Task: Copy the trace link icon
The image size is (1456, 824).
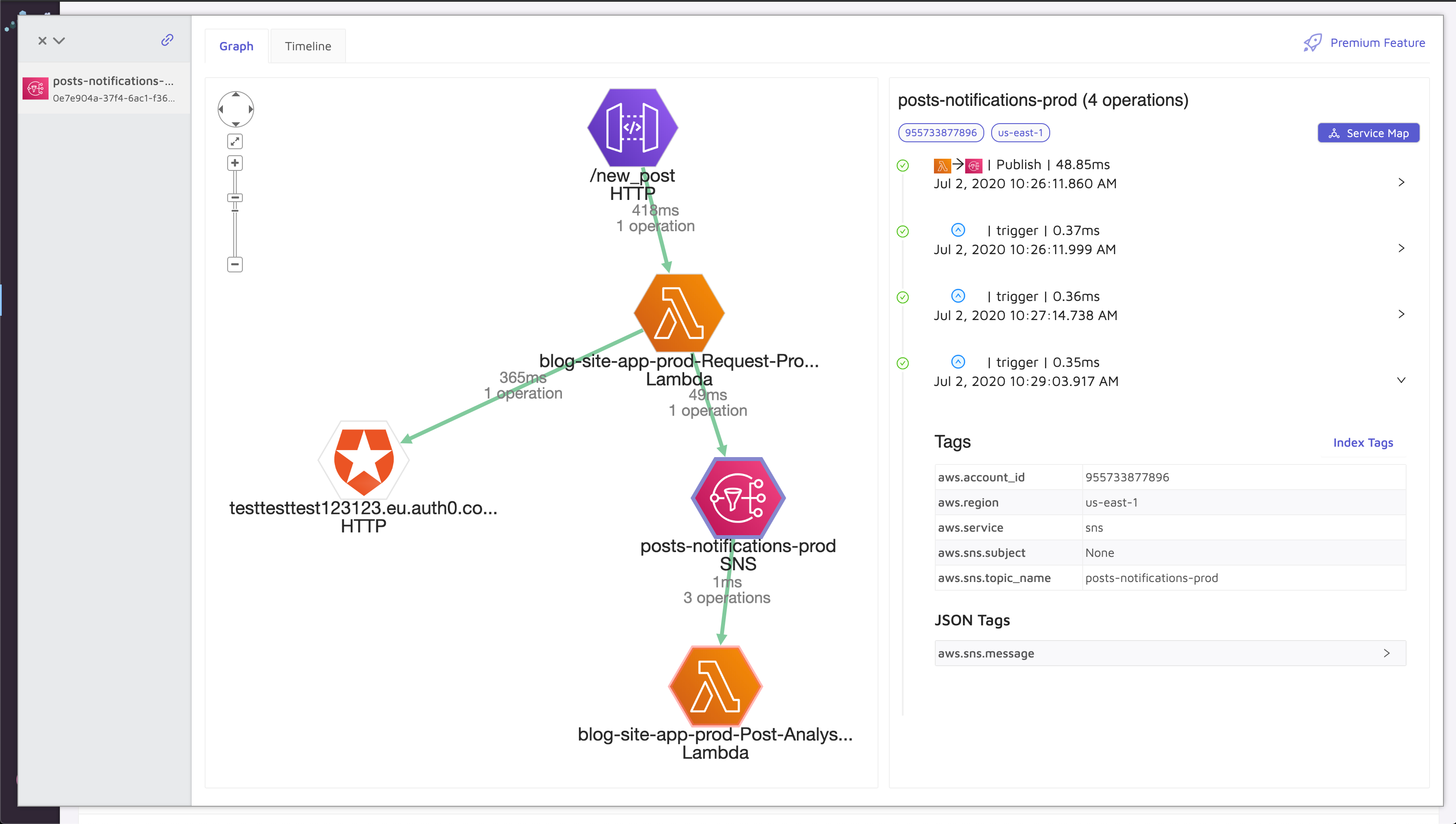Action: tap(167, 39)
